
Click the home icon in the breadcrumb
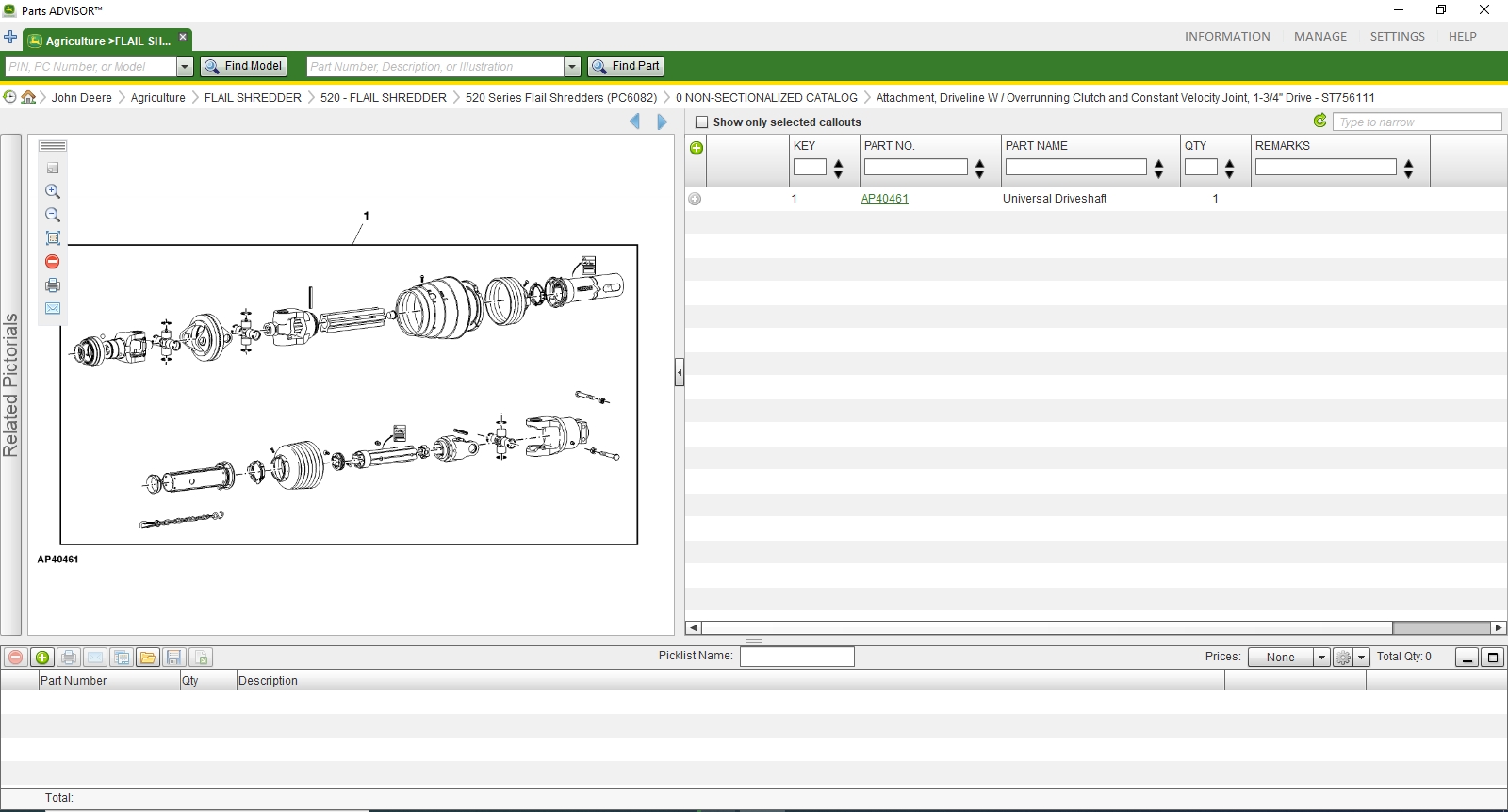28,97
